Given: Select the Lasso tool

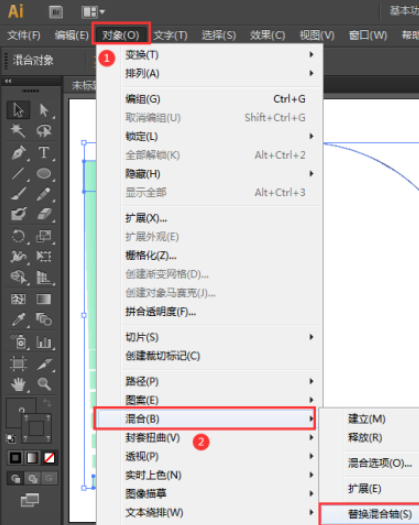Looking at the screenshot, I should pos(44,131).
